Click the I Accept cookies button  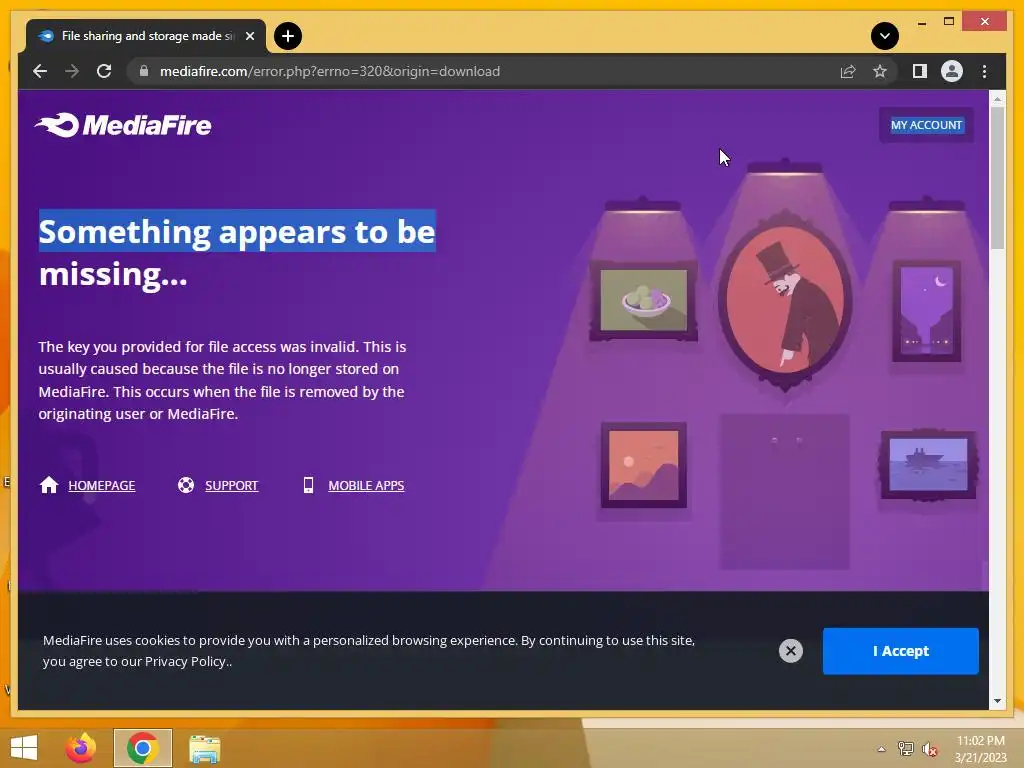pyautogui.click(x=901, y=651)
